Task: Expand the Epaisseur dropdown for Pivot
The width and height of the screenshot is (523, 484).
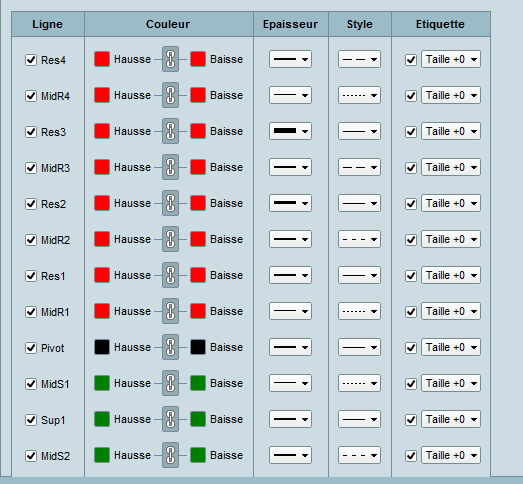Action: 290,347
